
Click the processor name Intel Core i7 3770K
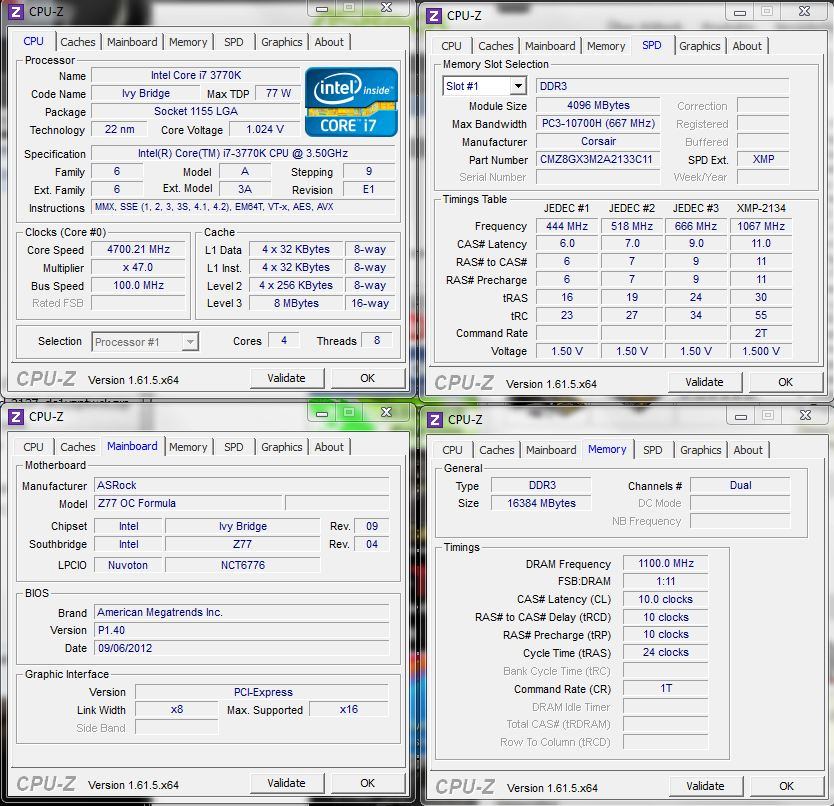(196, 76)
